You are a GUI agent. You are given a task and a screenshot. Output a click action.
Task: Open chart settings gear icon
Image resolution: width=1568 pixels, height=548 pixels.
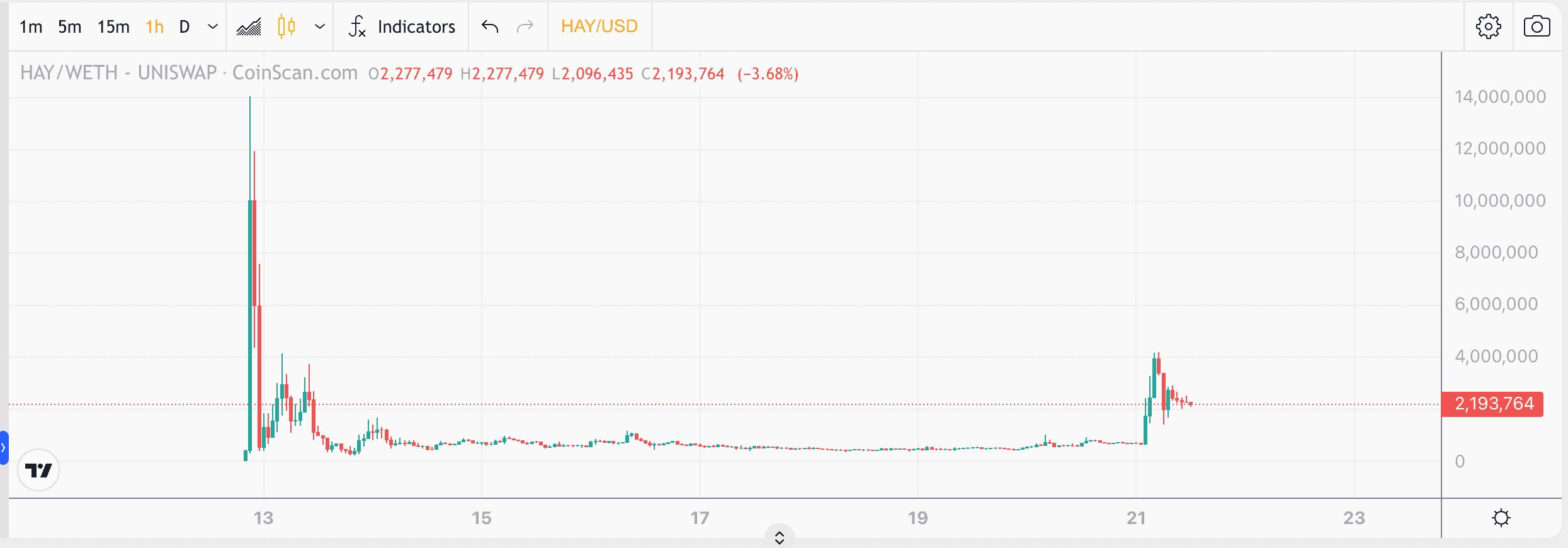(x=1489, y=26)
